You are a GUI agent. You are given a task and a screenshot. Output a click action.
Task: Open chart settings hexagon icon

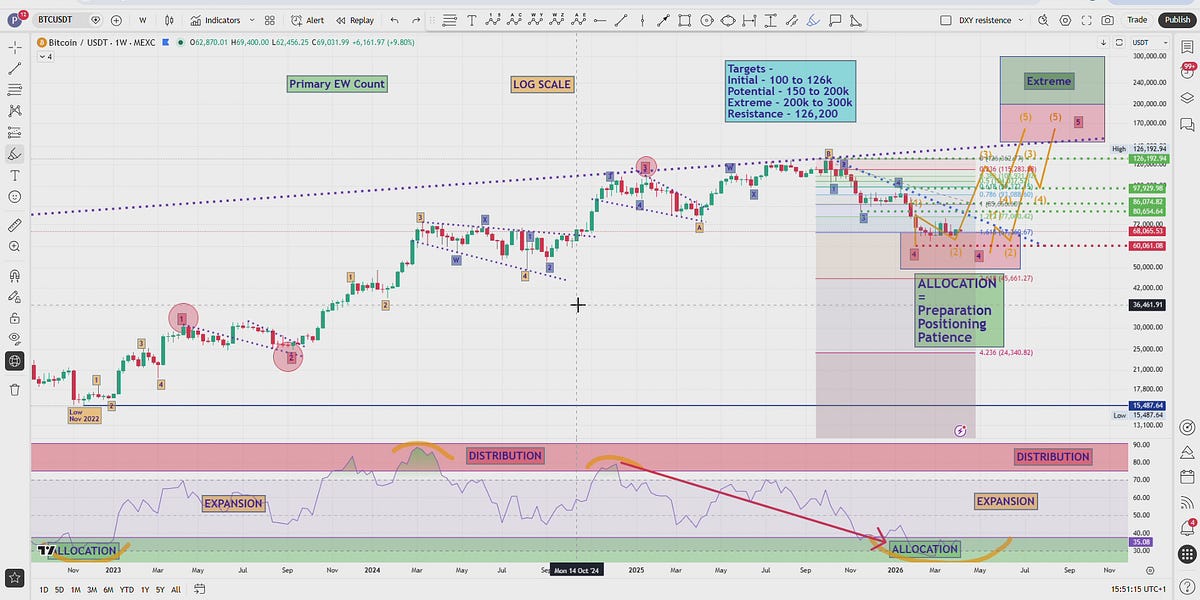click(1064, 19)
